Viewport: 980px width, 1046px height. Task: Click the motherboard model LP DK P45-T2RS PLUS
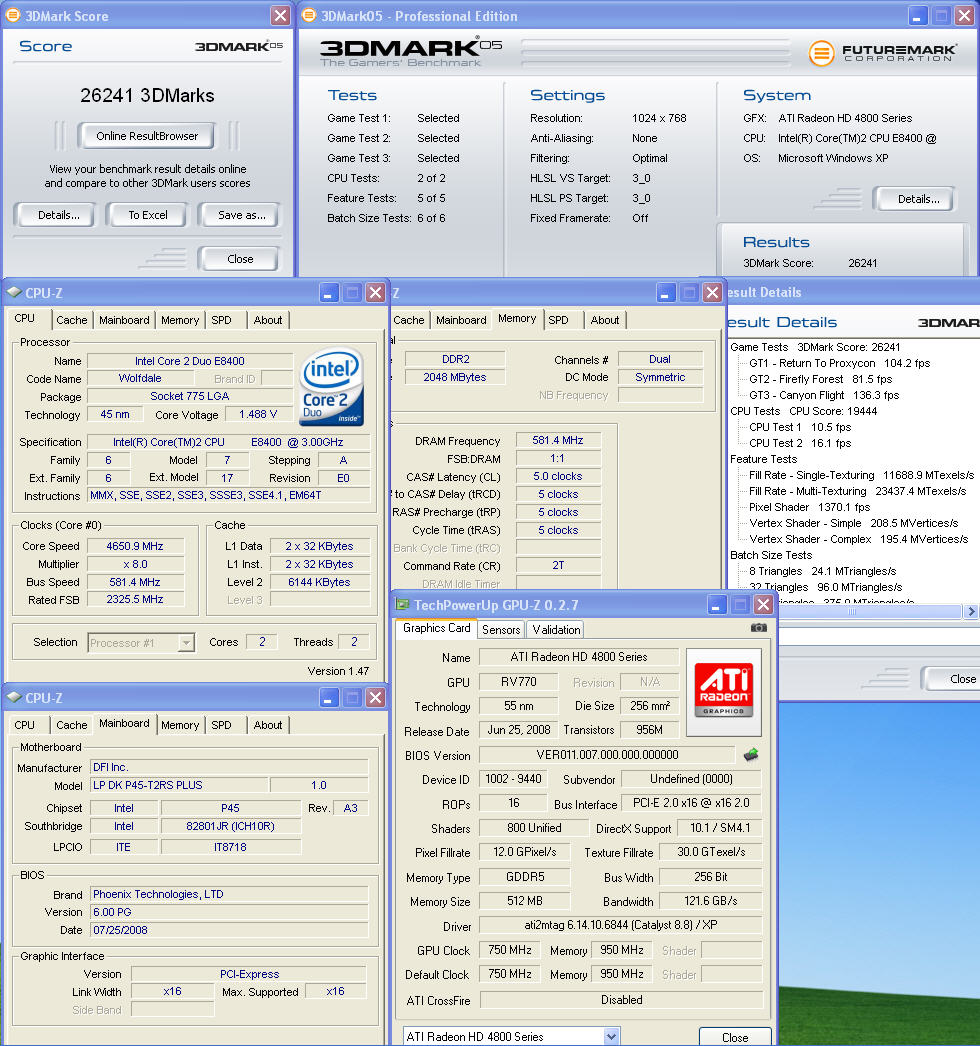[x=179, y=785]
